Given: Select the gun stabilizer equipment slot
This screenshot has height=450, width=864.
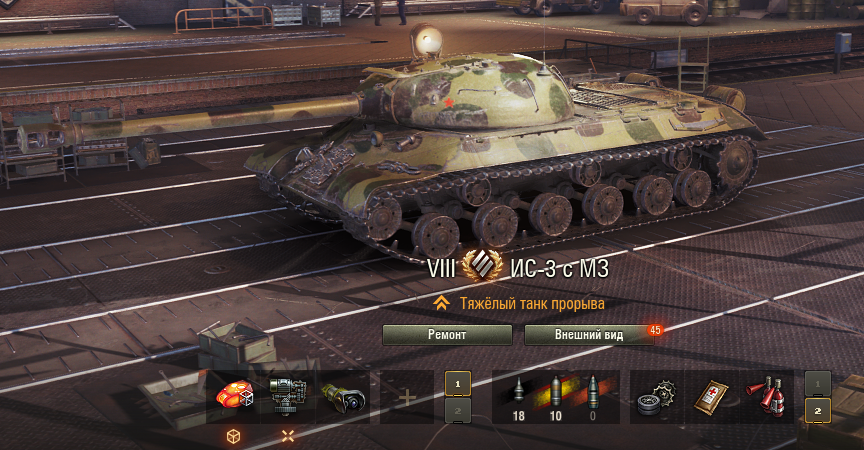Looking at the screenshot, I should coord(288,397).
